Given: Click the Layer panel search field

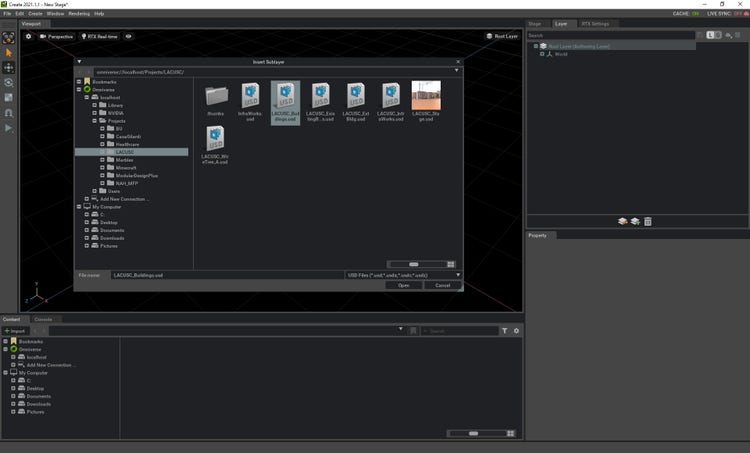Looking at the screenshot, I should click(x=611, y=35).
